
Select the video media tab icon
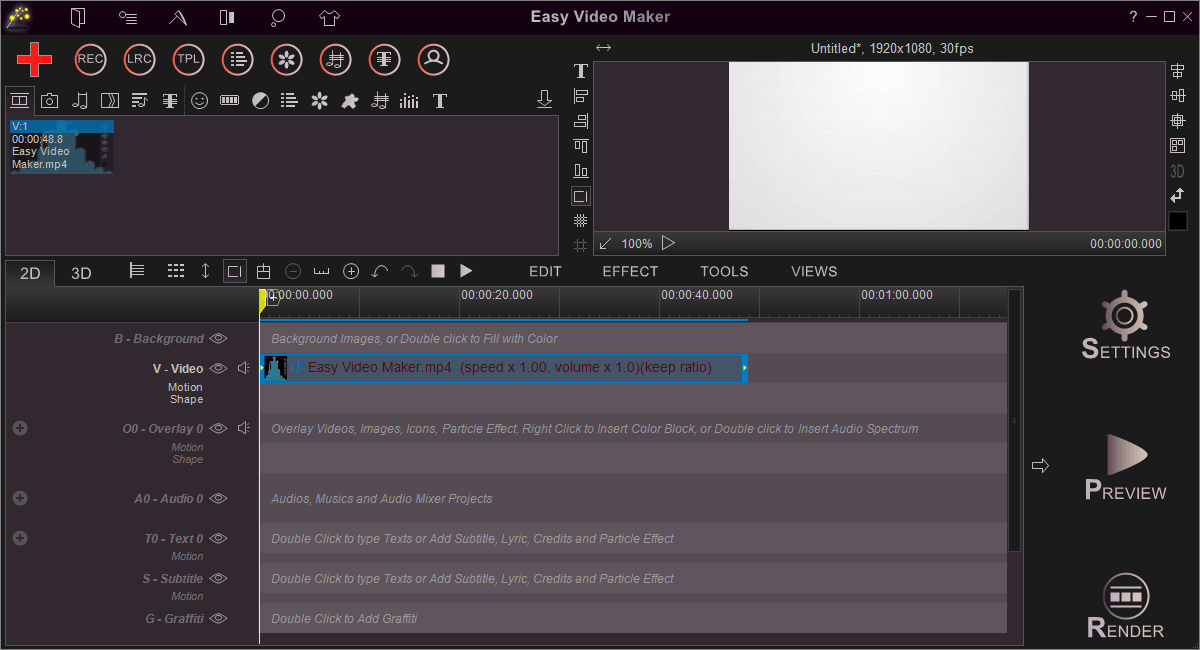[19, 100]
